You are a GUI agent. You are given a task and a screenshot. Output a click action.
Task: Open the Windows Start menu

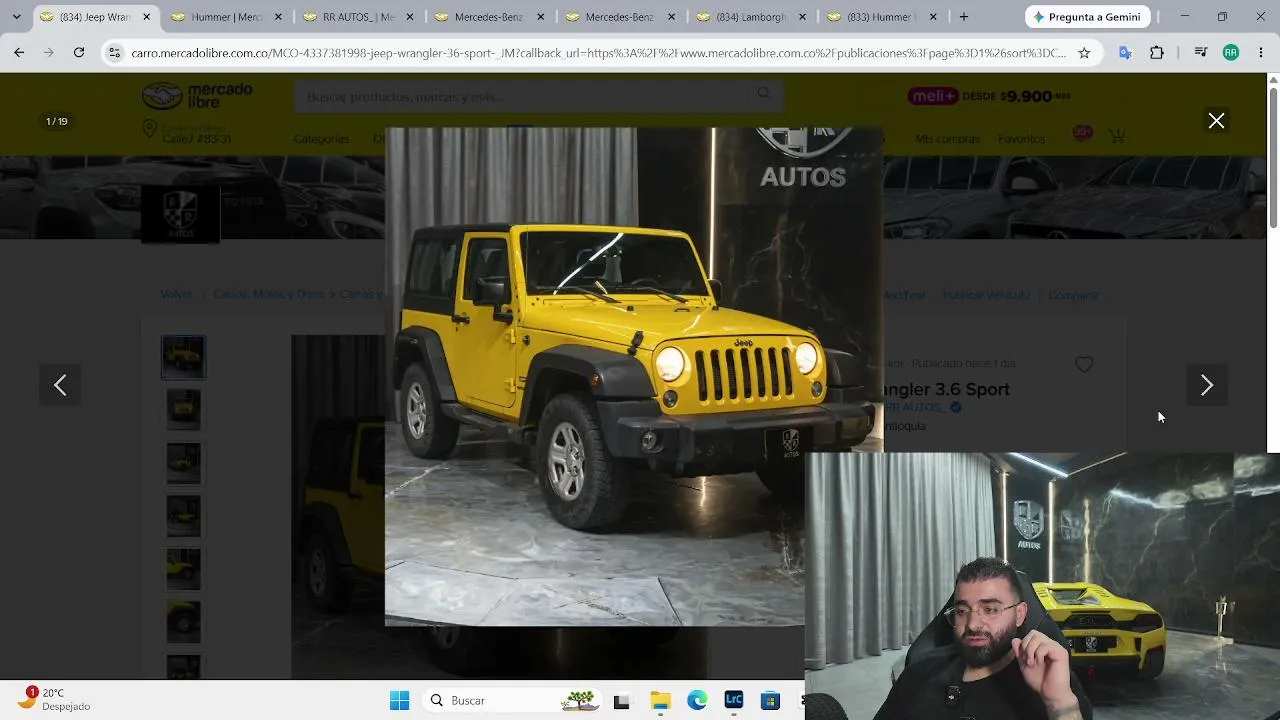399,701
